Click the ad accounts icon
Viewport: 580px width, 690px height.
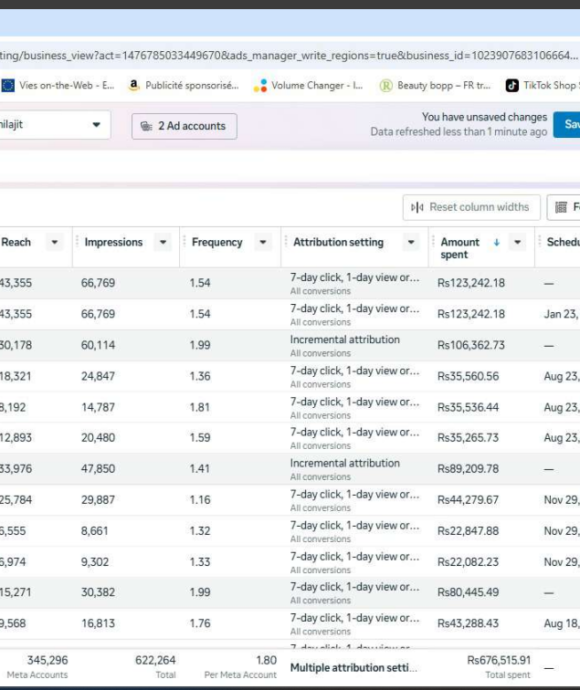(x=146, y=126)
